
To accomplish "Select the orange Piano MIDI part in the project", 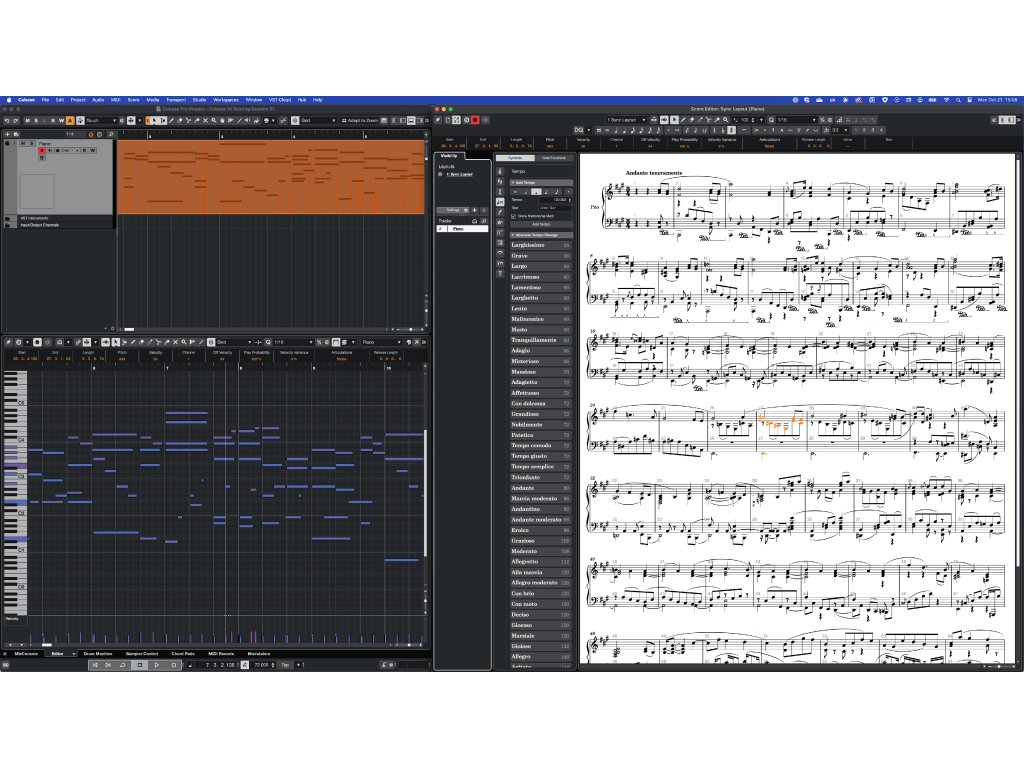I will click(271, 176).
